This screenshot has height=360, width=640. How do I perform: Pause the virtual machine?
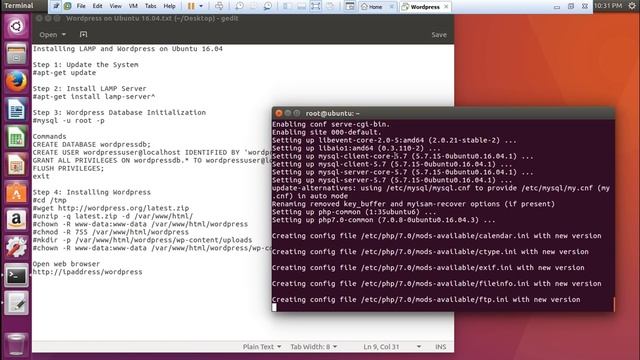tap(191, 6)
